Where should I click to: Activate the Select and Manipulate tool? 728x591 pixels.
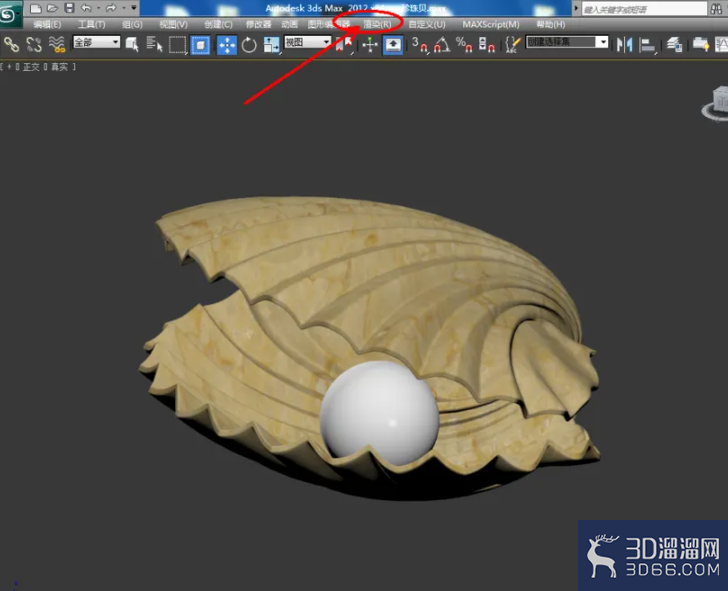coord(370,45)
